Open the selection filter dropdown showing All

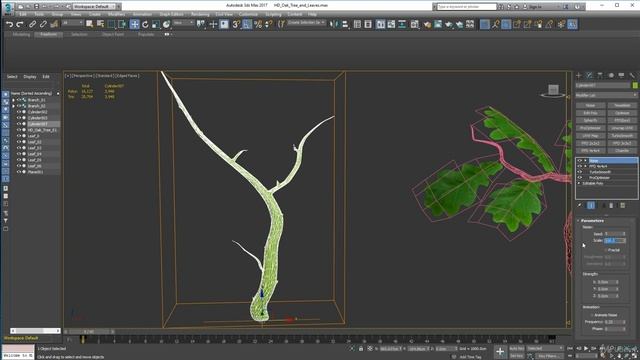click(73, 23)
